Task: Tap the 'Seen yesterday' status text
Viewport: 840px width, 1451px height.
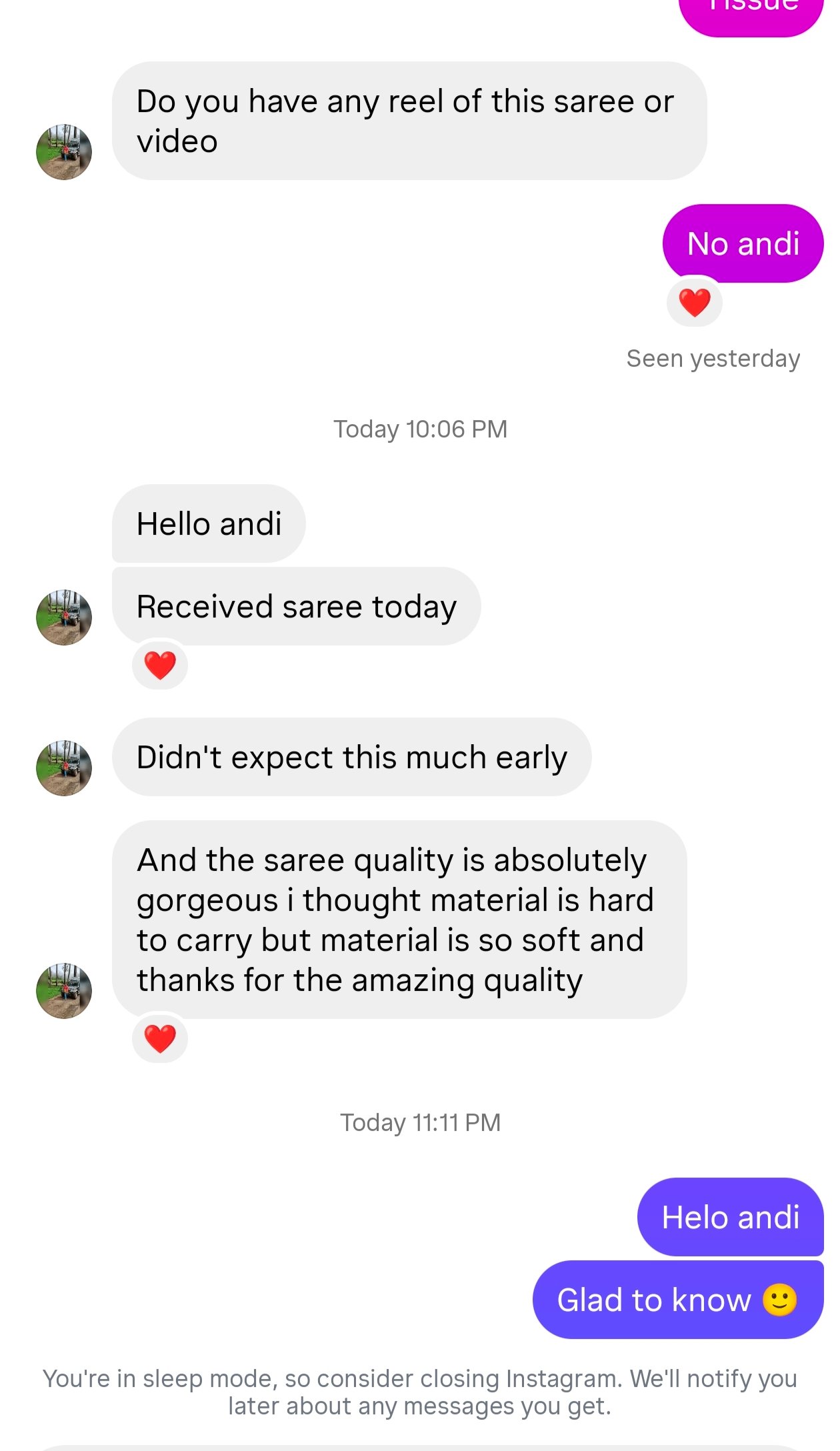Action: 713,359
